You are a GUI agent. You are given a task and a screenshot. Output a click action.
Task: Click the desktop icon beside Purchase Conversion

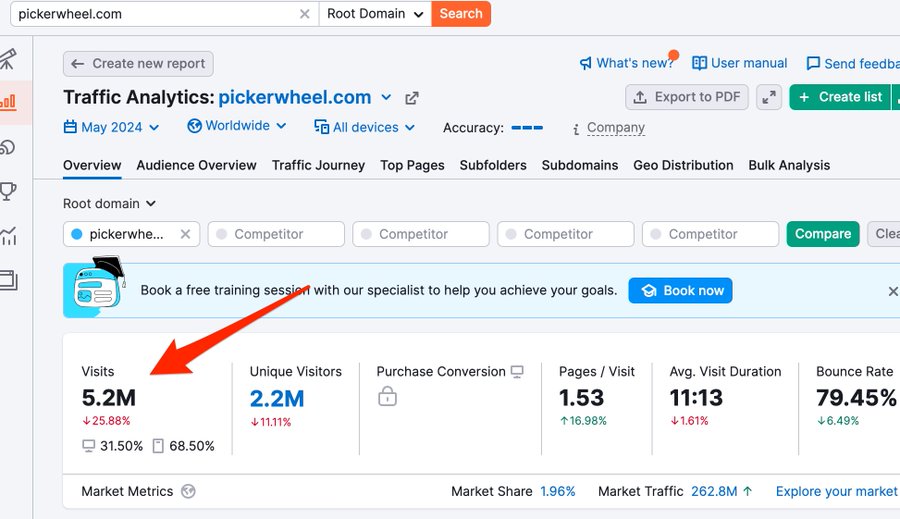517,372
